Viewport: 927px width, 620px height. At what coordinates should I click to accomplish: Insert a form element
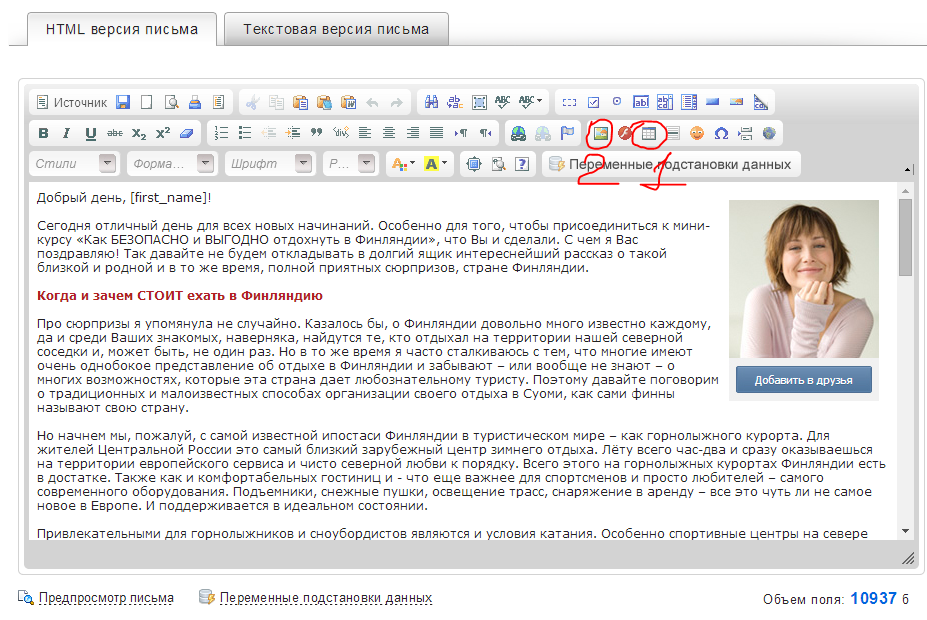[569, 102]
